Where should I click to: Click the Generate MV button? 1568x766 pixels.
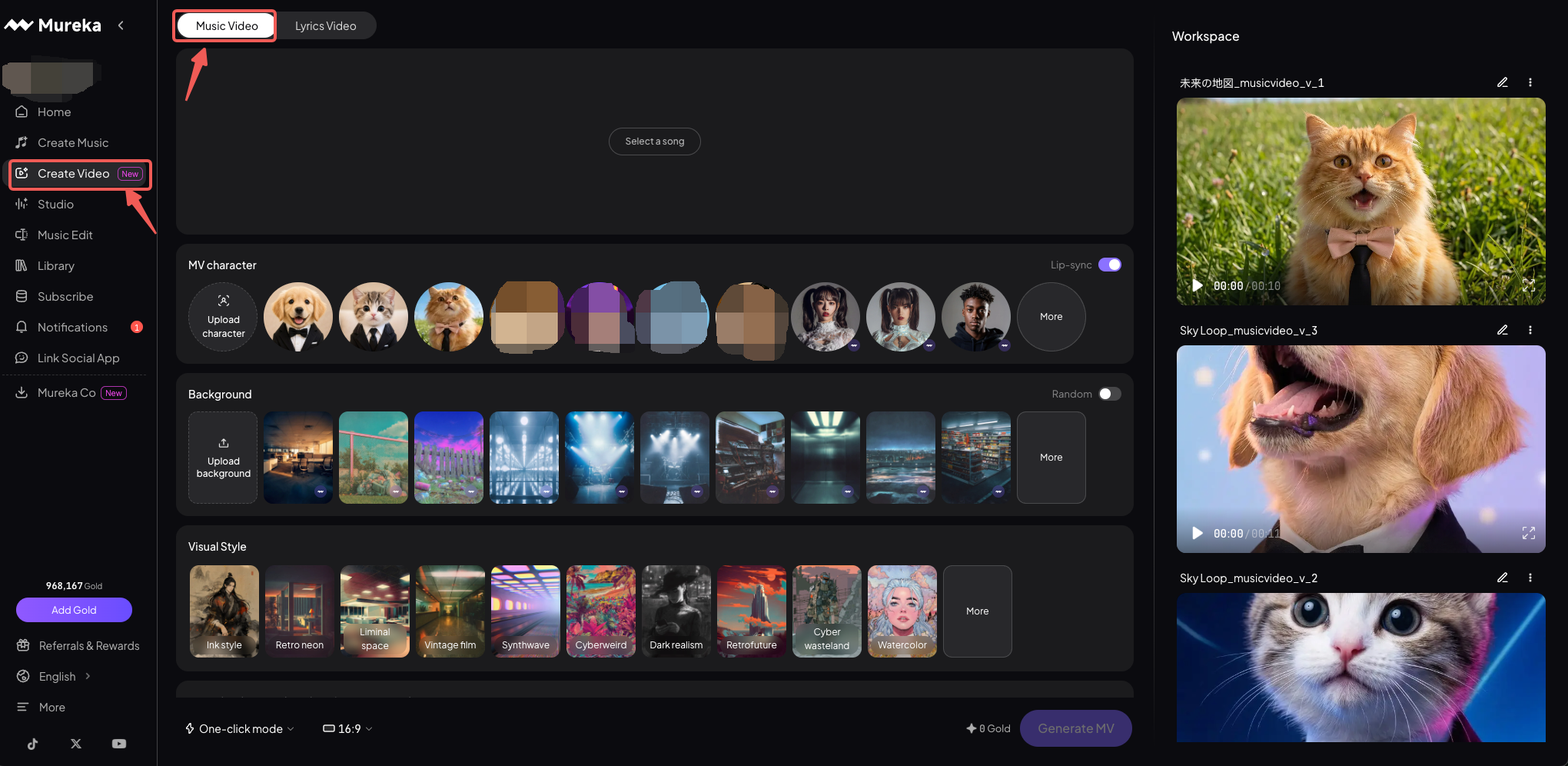coord(1075,728)
